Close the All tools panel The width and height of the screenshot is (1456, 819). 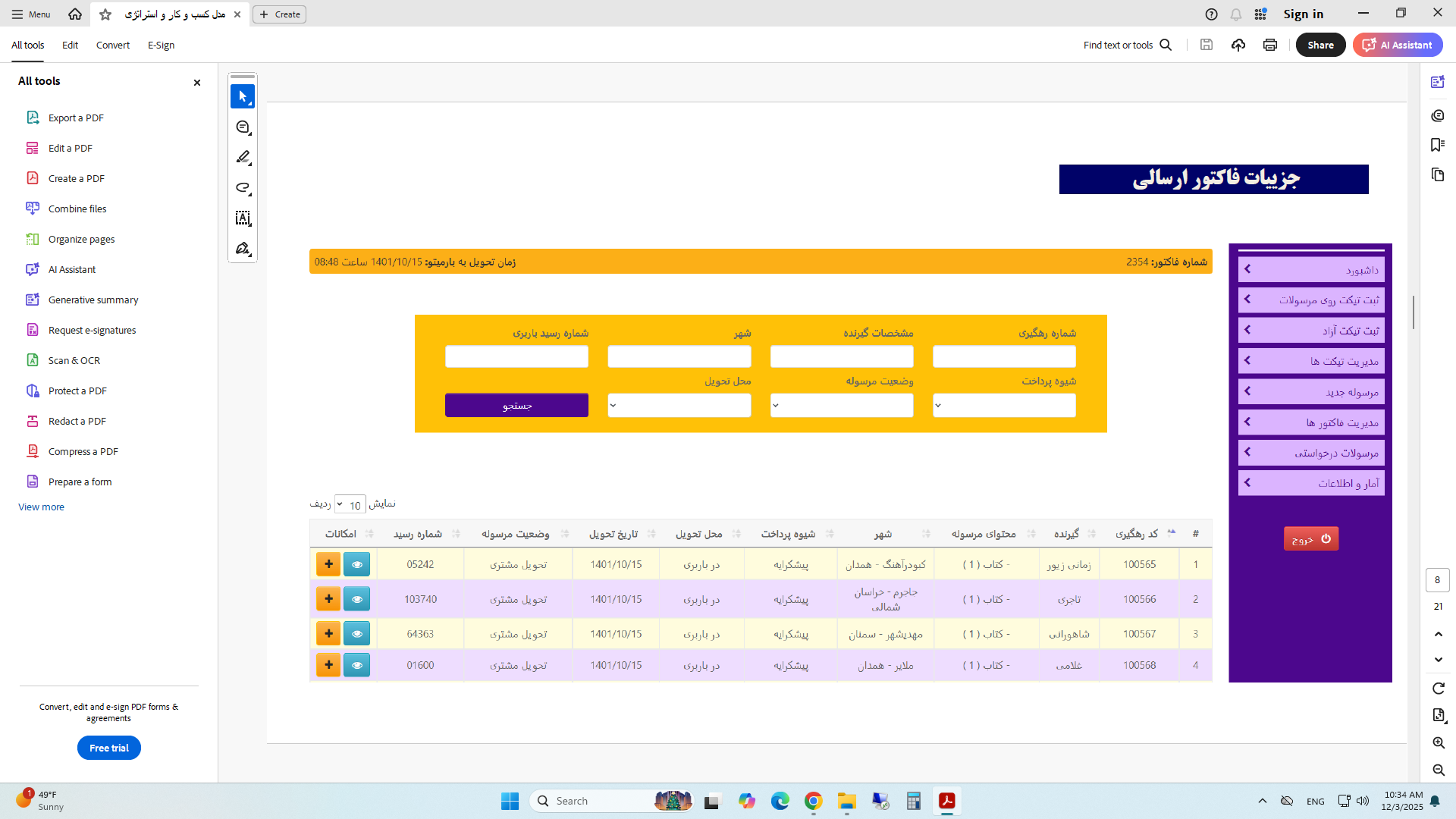[x=197, y=82]
